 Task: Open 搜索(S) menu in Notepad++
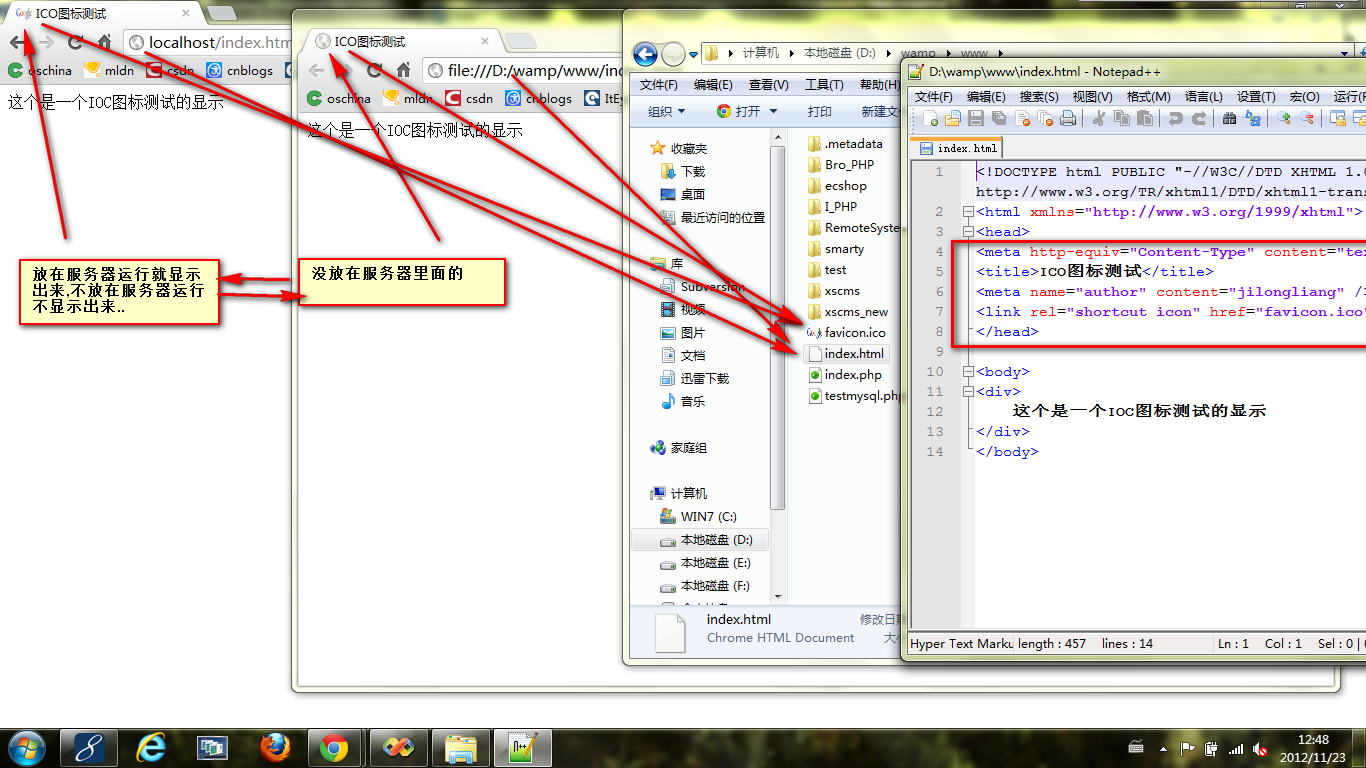click(x=1039, y=96)
